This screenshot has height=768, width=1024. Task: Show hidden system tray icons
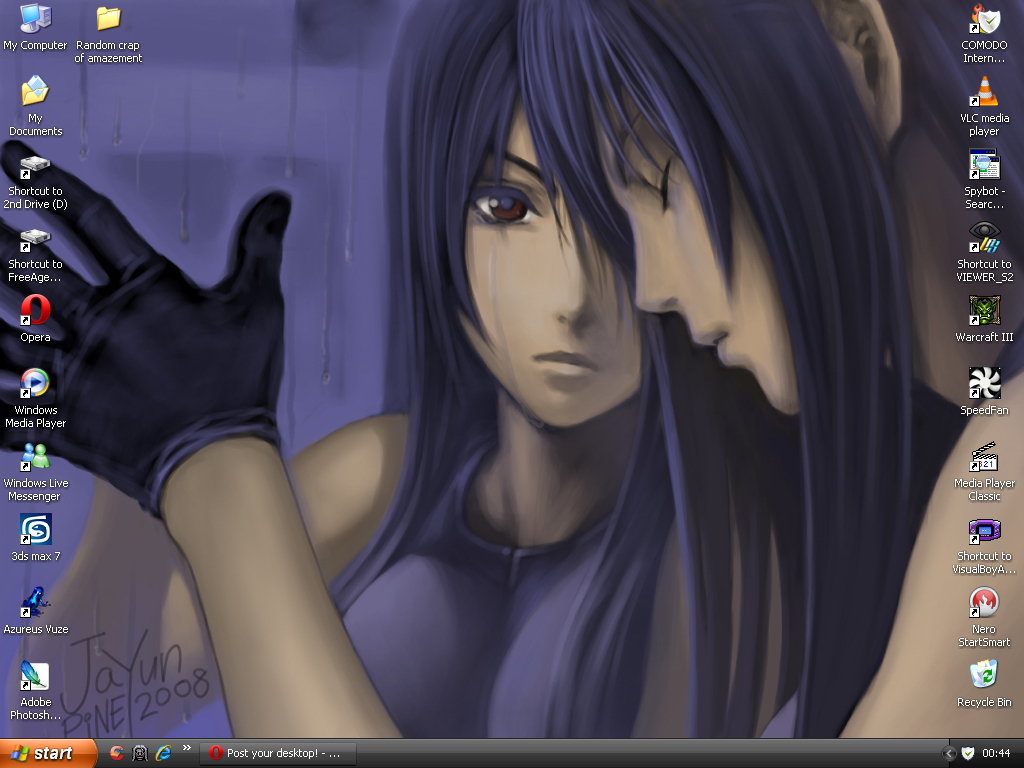tap(950, 754)
